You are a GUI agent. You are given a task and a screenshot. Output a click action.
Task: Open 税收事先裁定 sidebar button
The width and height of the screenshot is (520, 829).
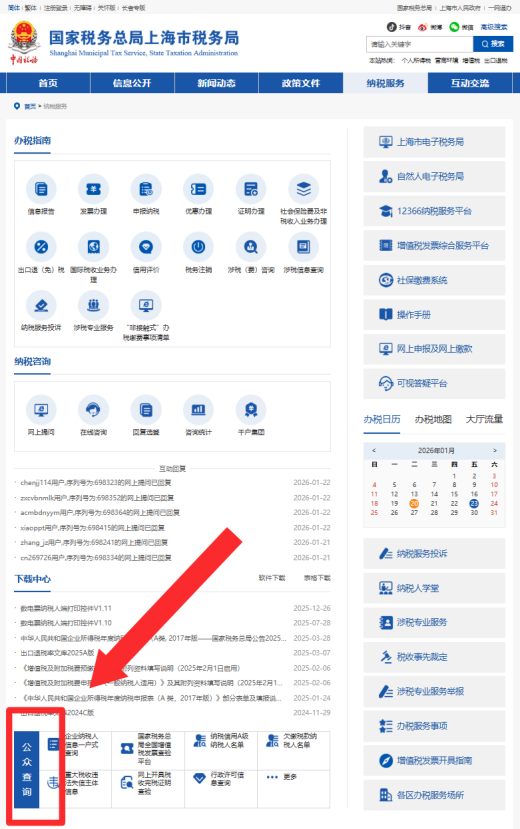[x=434, y=657]
